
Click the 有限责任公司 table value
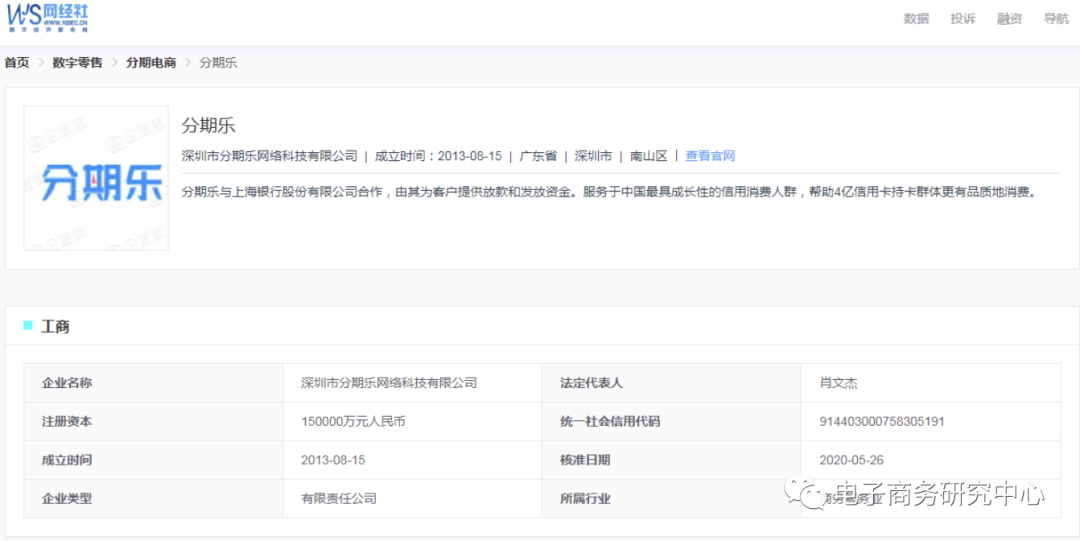[x=339, y=498]
